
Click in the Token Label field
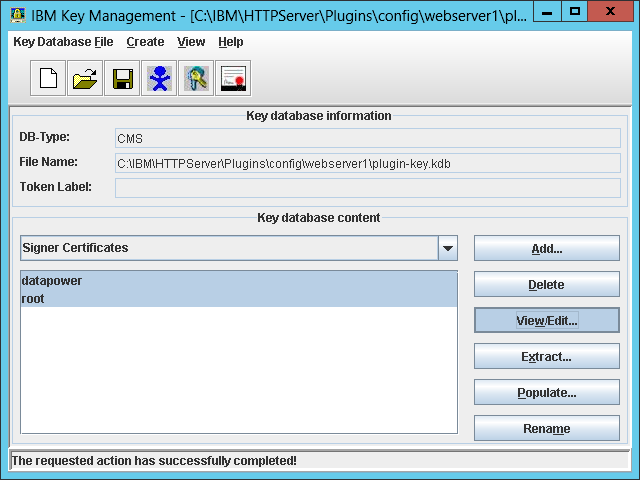coord(367,188)
